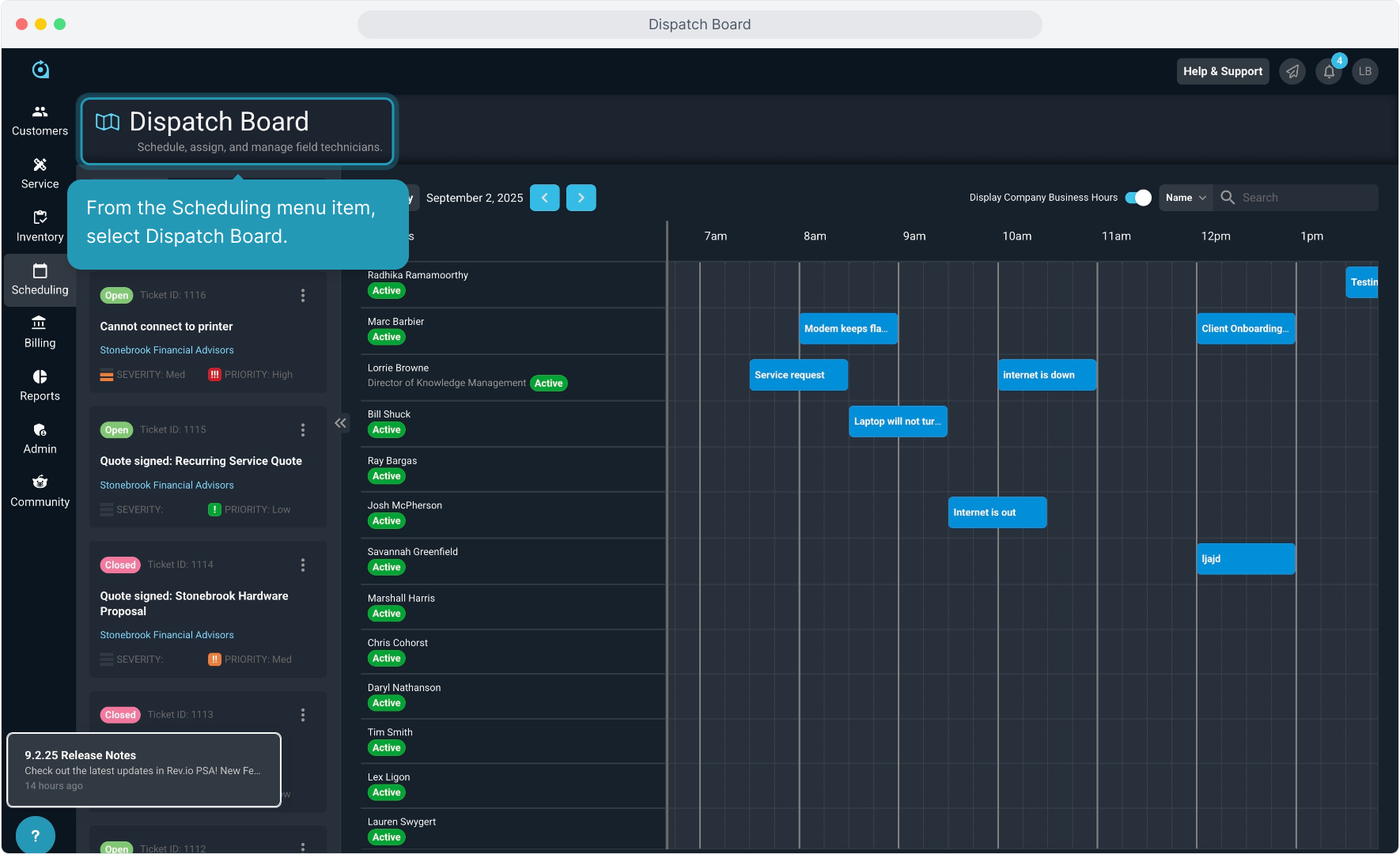Open the Name sort dropdown

(1185, 198)
